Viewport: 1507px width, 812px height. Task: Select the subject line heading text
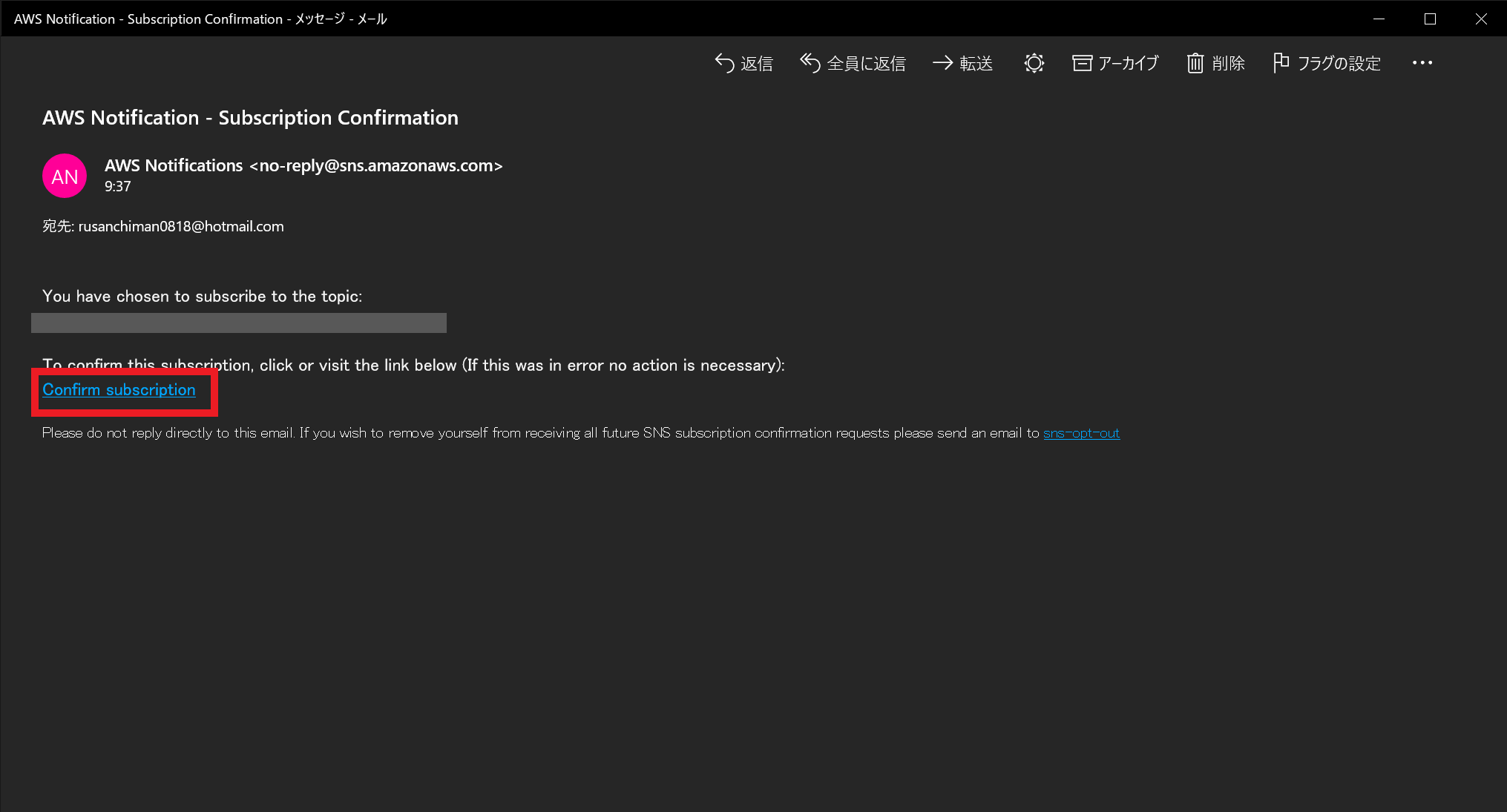250,118
